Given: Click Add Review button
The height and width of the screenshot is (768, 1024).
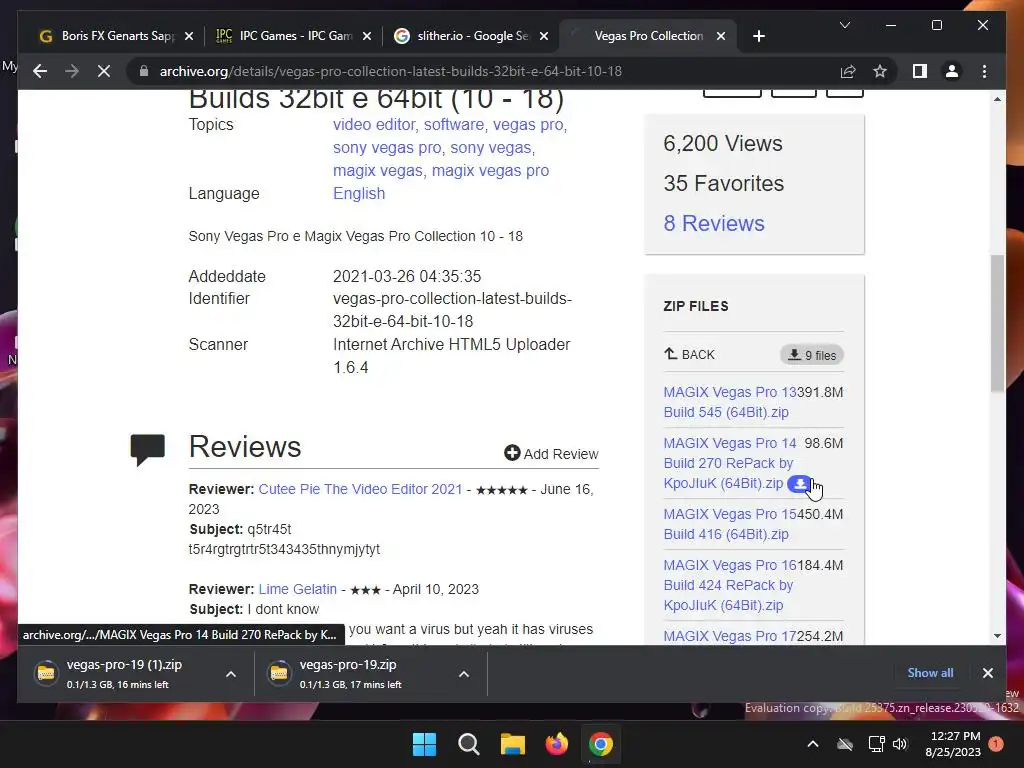Looking at the screenshot, I should [x=551, y=454].
